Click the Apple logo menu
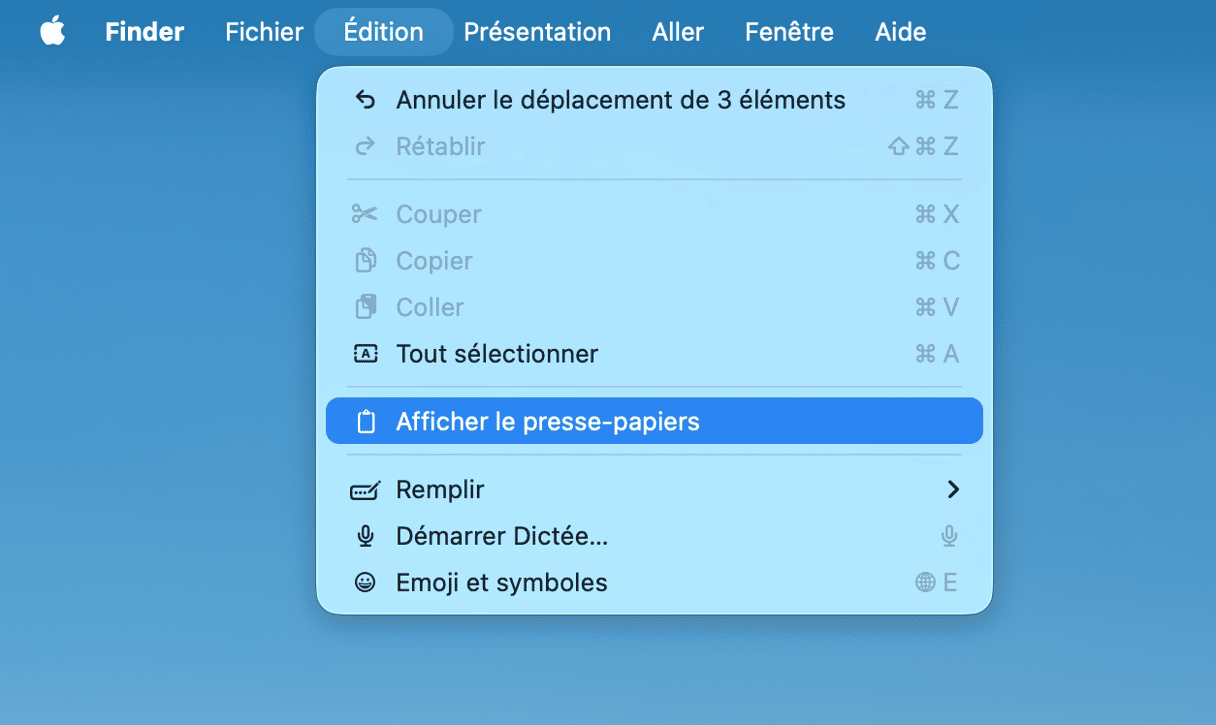The image size is (1216, 725). [52, 32]
